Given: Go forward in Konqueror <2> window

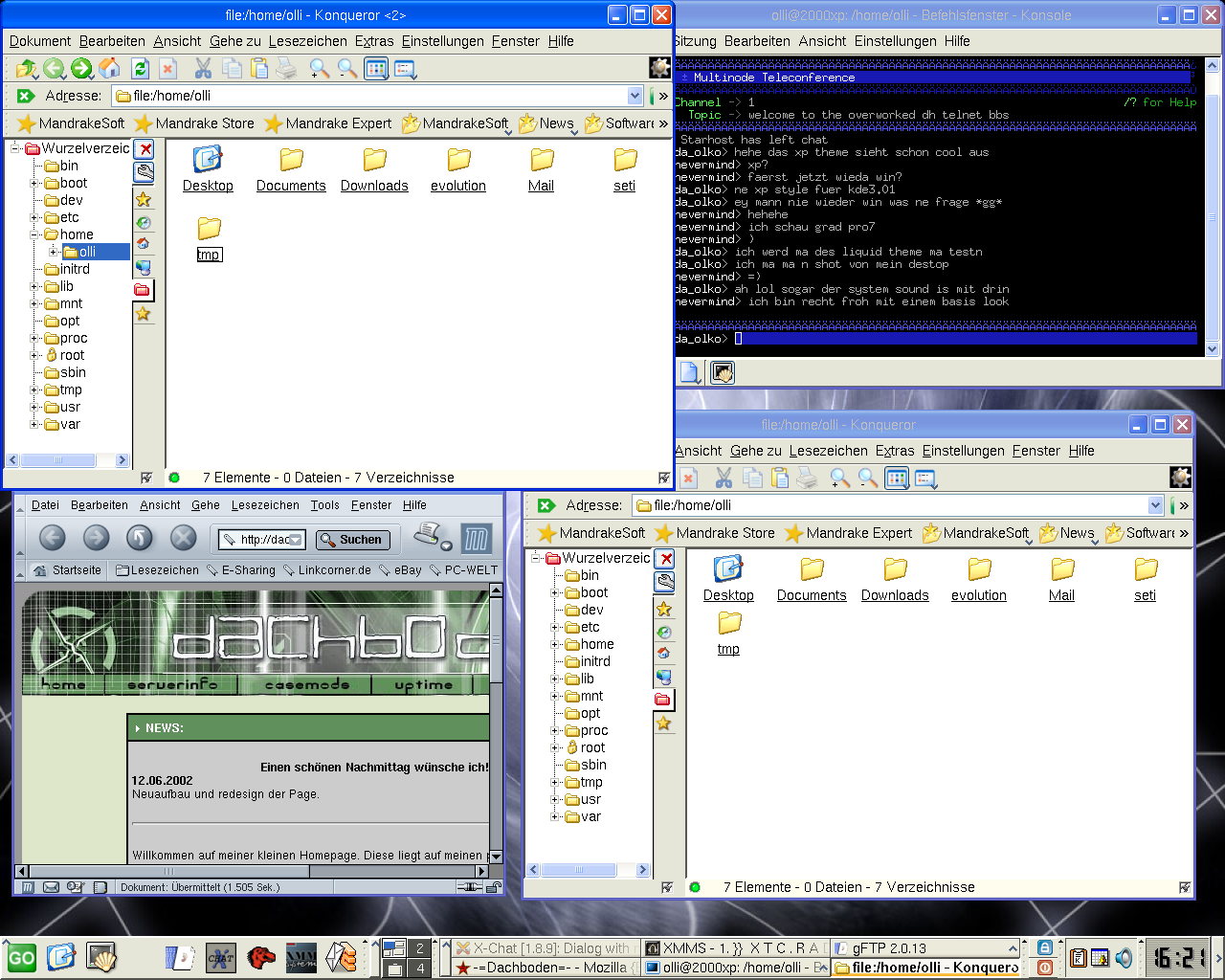Looking at the screenshot, I should click(82, 68).
